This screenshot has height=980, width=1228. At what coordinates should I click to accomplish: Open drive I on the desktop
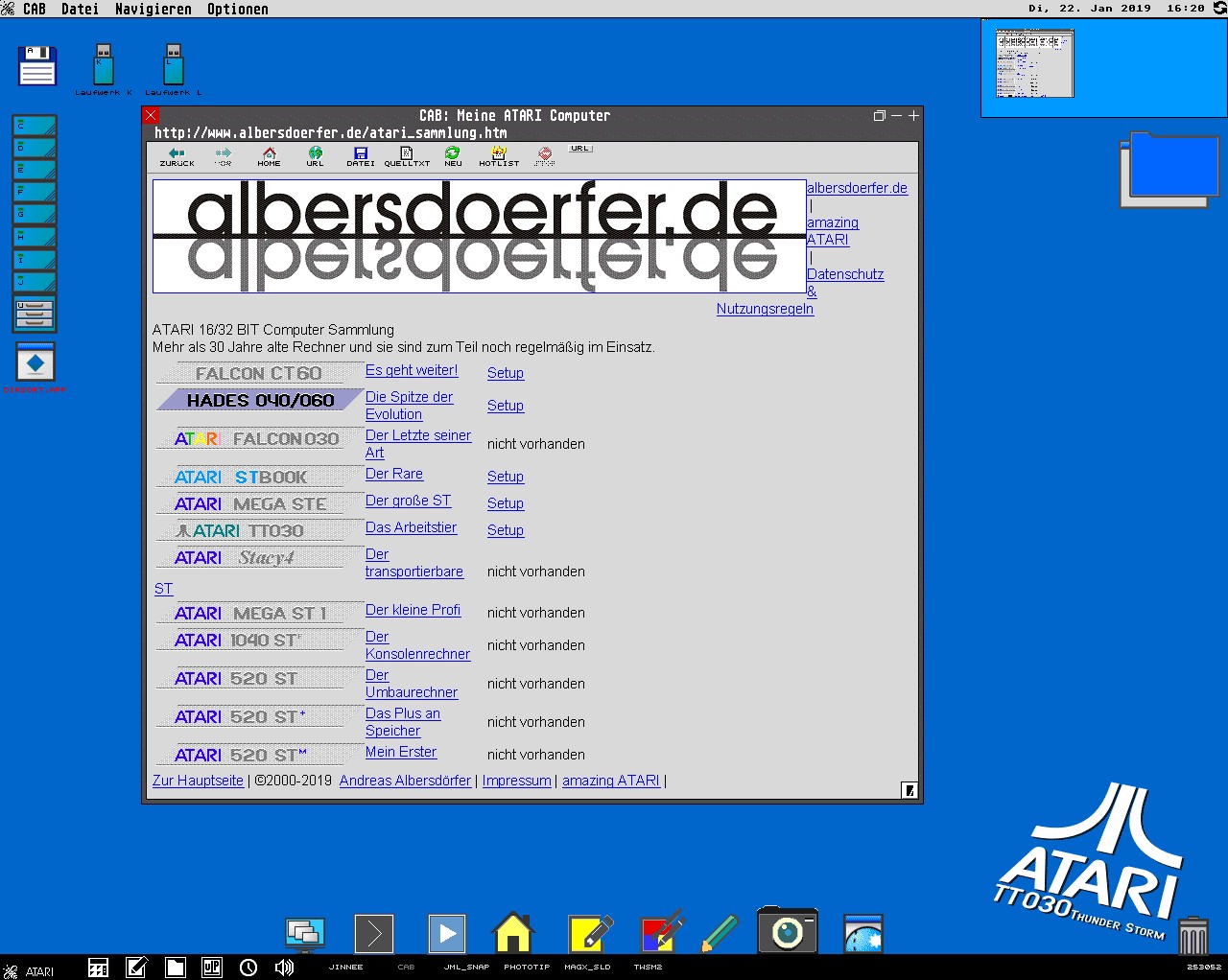35,260
